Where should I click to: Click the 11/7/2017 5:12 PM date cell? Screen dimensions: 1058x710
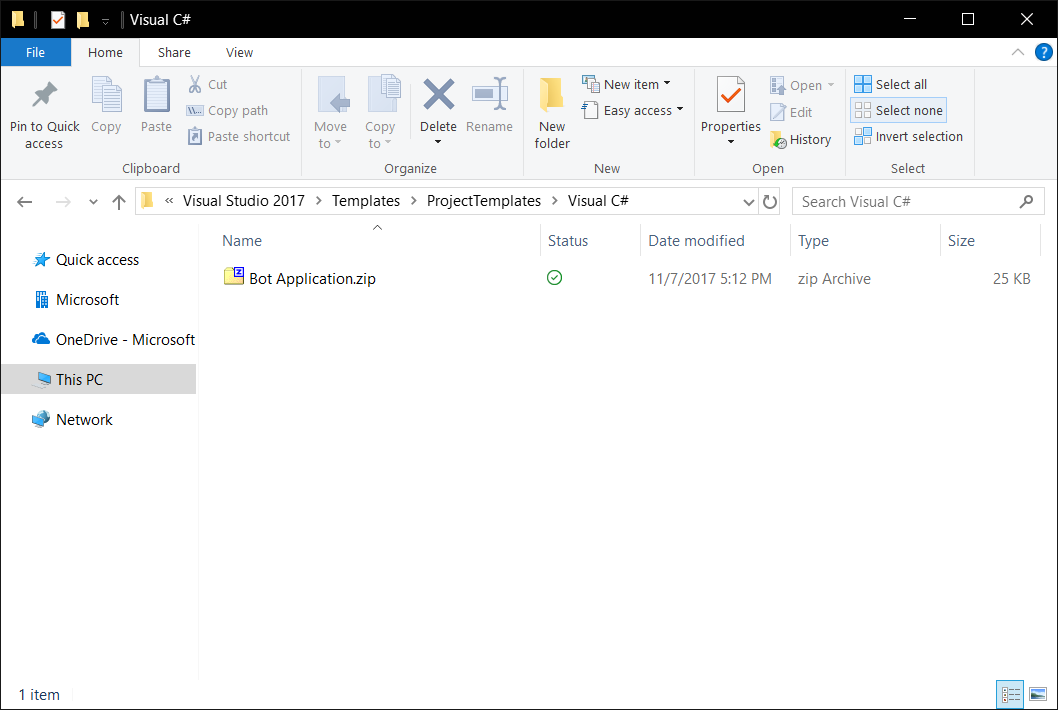[x=710, y=279]
